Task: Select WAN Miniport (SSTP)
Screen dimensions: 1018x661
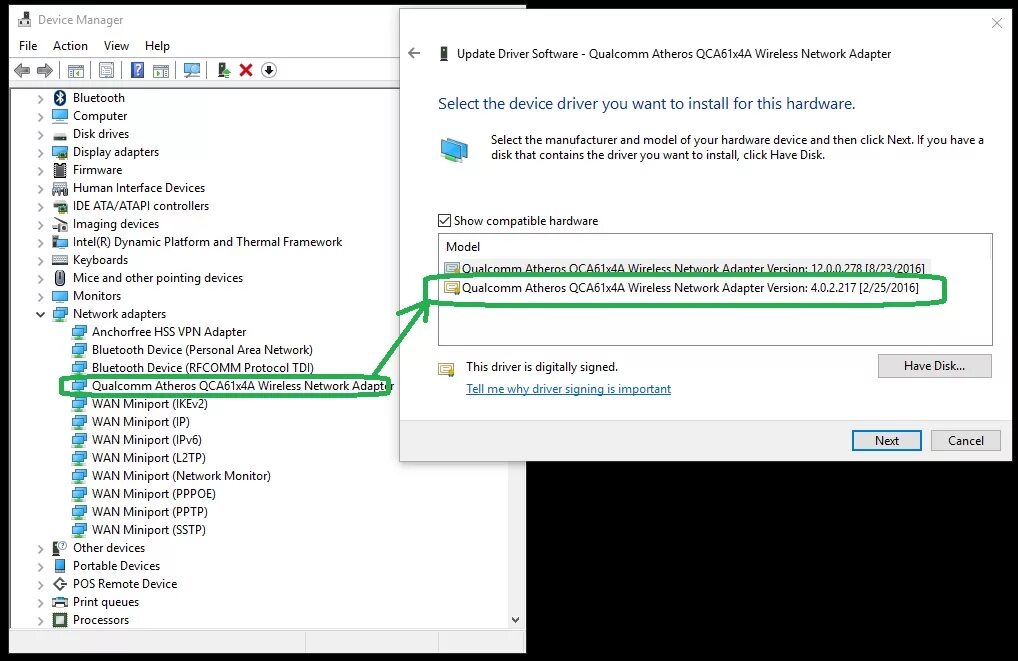Action: 139,530
